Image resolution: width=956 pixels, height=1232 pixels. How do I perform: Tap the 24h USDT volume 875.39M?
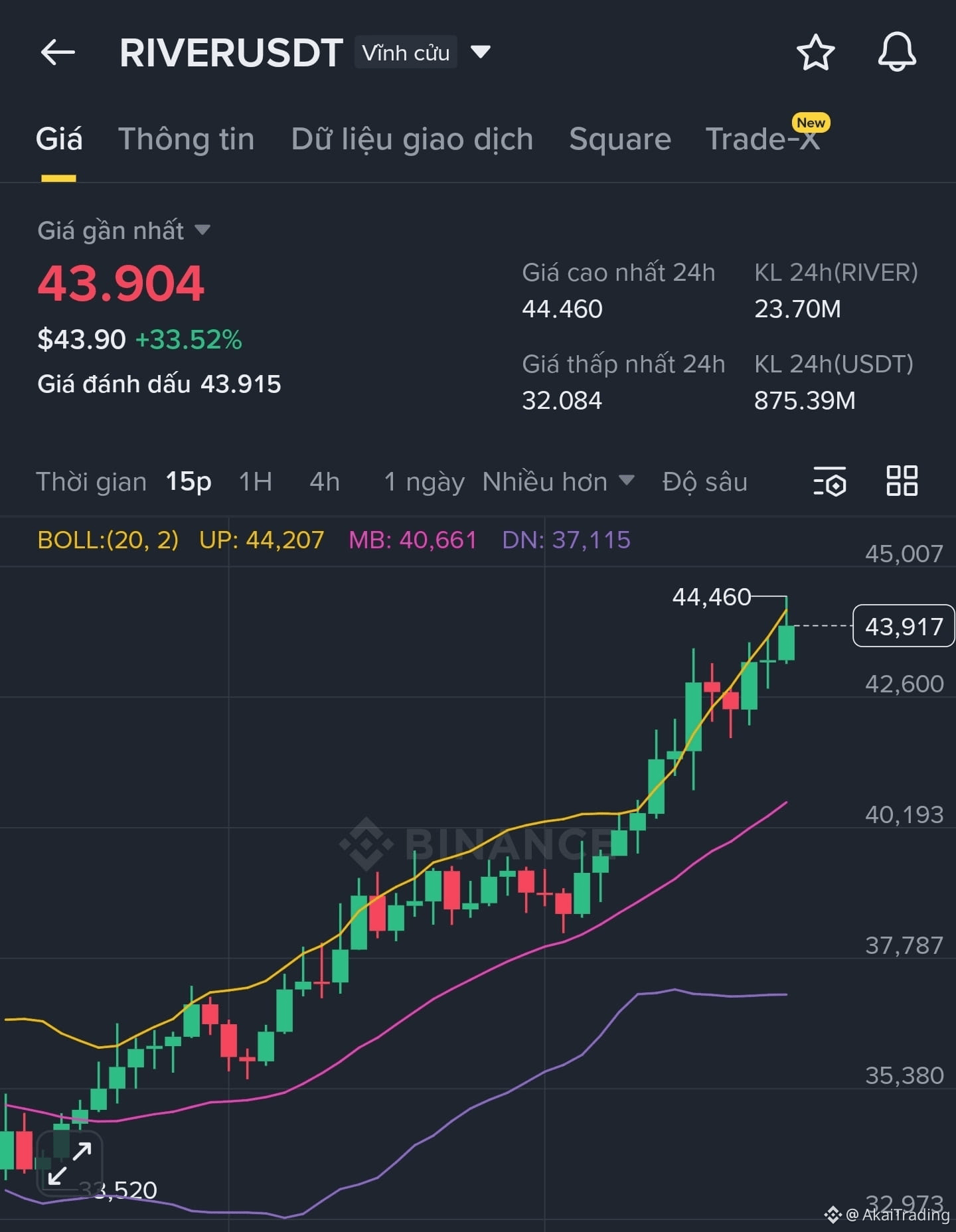pyautogui.click(x=805, y=400)
